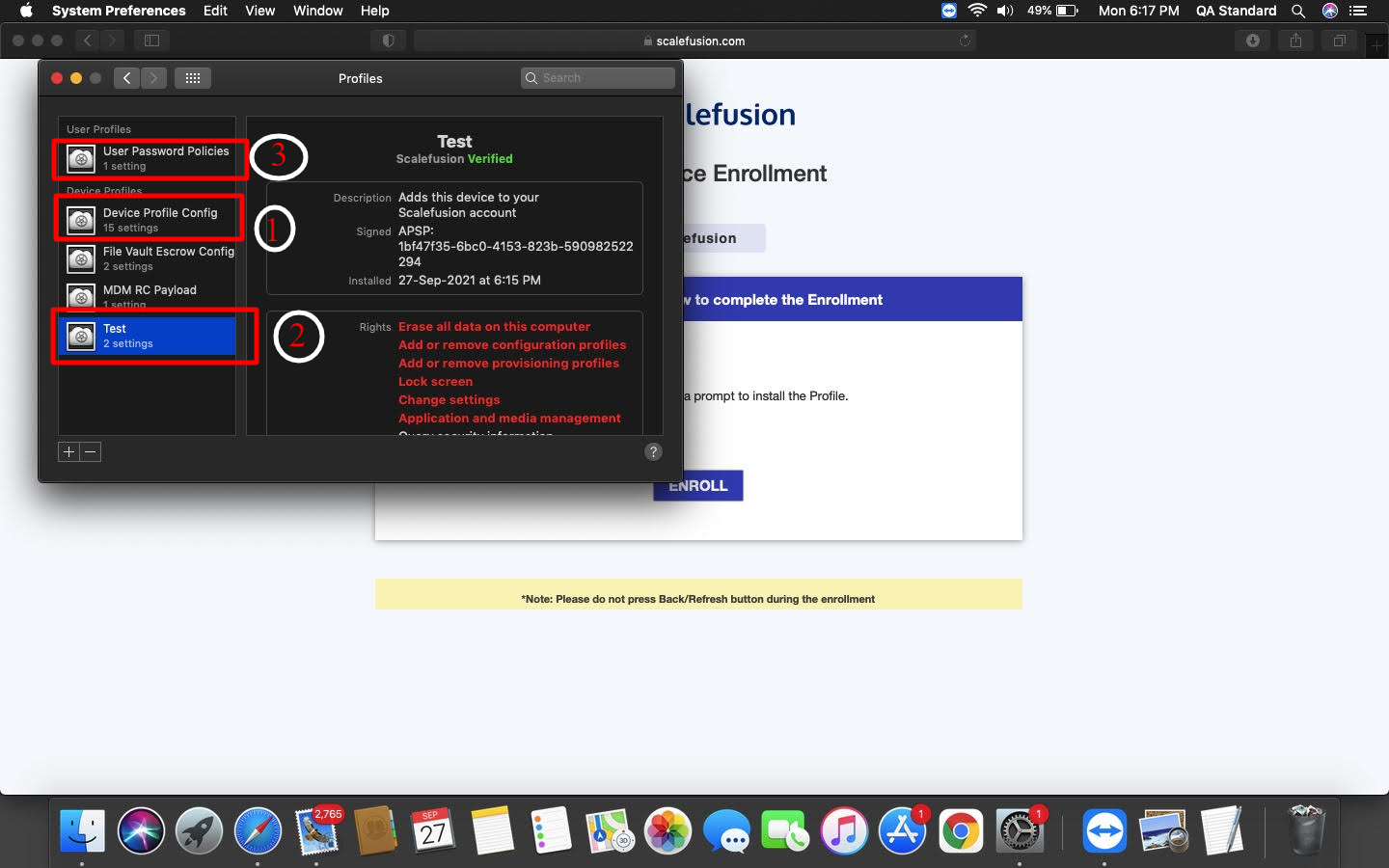Open the View menu
1389x868 pixels.
pyautogui.click(x=260, y=11)
